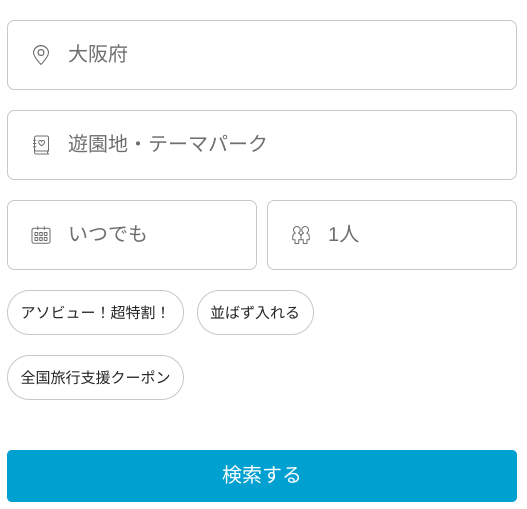This screenshot has width=527, height=509.
Task: Toggle the 並ばず入れる filter chip
Action: point(255,313)
